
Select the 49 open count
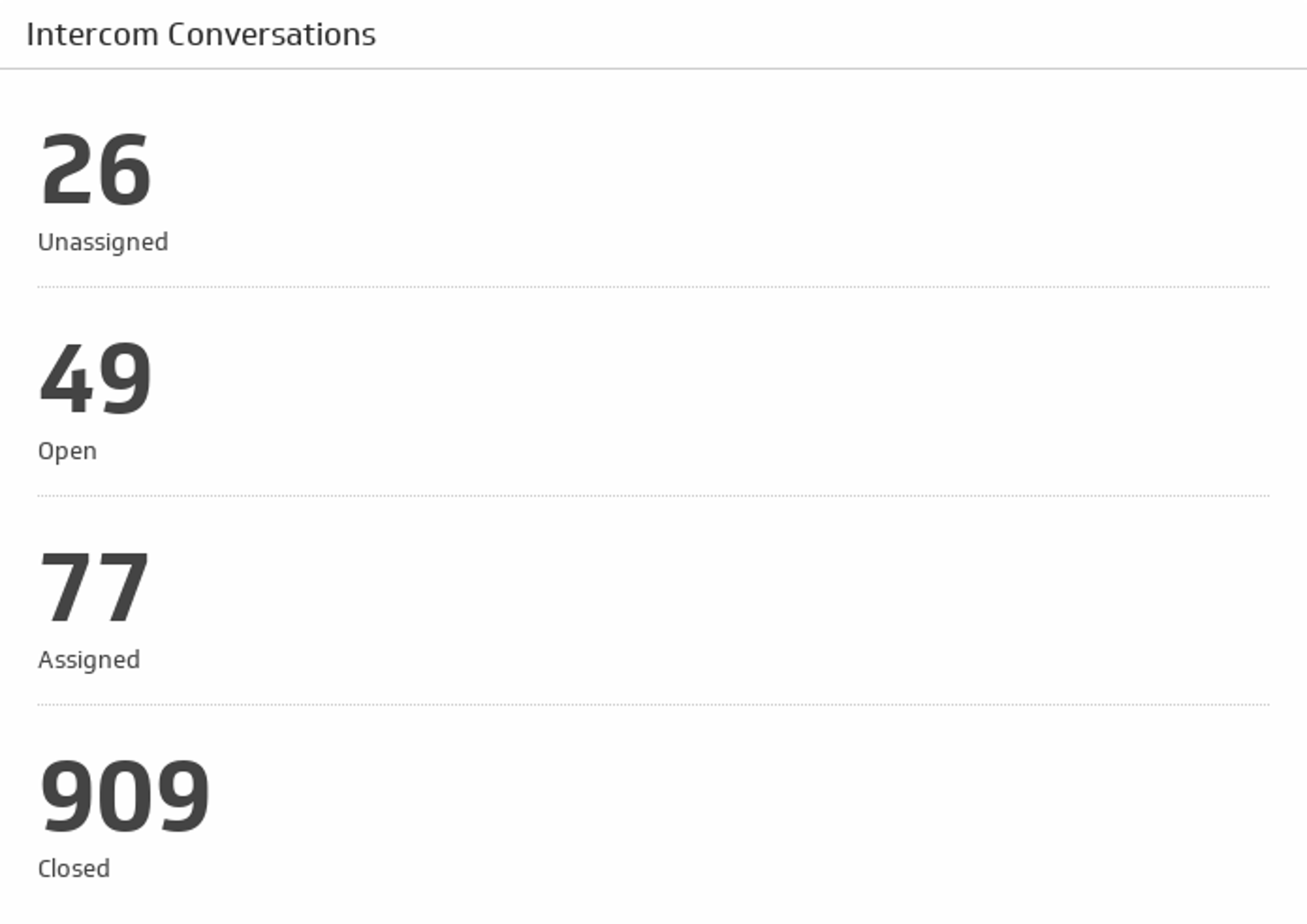point(96,378)
